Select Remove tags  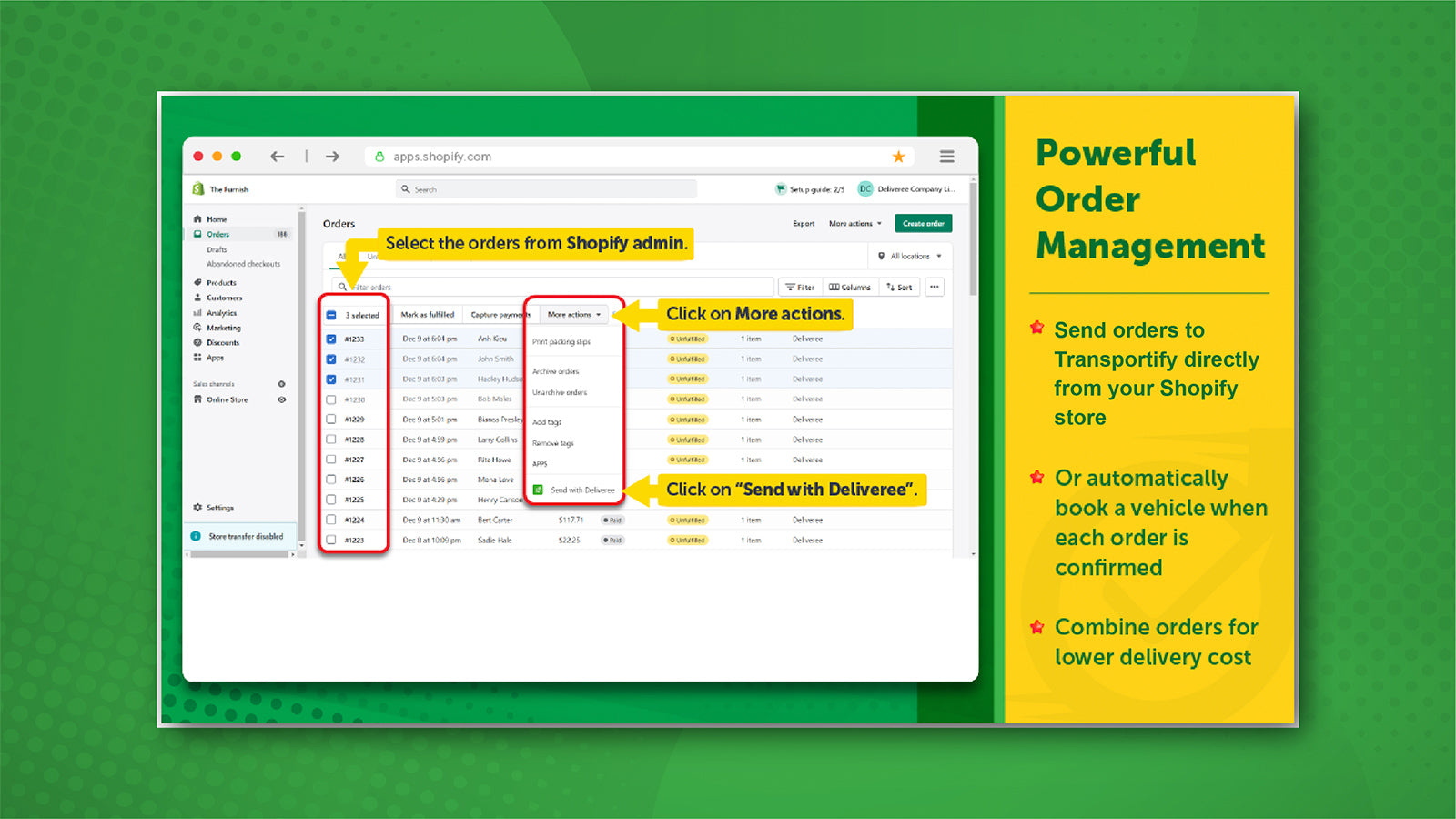(x=553, y=443)
